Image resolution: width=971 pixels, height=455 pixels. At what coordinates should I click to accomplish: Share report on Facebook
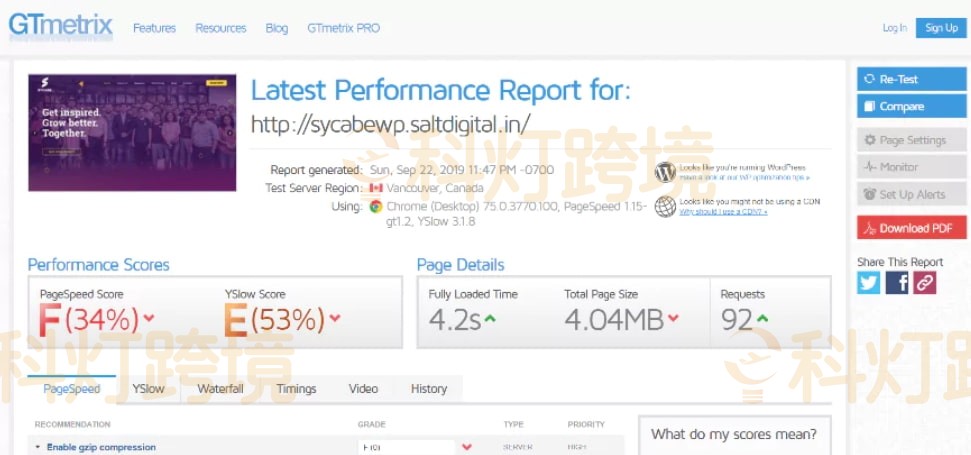click(897, 283)
